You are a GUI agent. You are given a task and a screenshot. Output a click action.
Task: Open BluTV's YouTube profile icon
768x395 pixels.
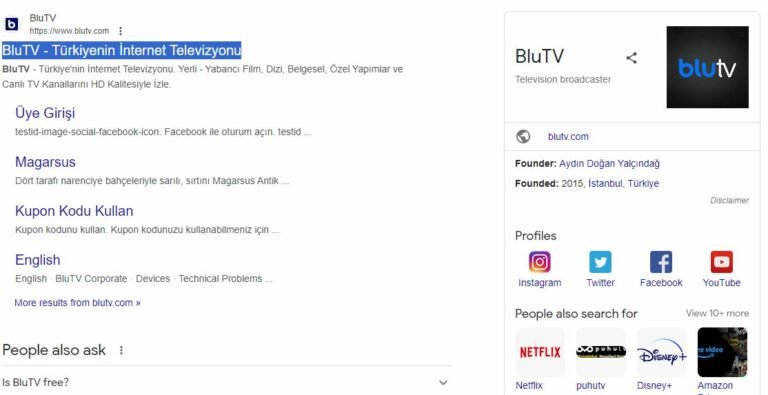point(721,262)
